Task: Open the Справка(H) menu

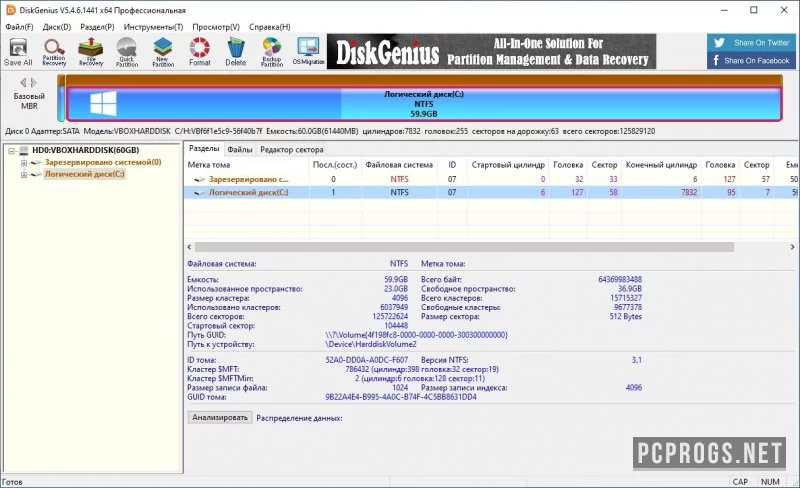Action: point(269,27)
